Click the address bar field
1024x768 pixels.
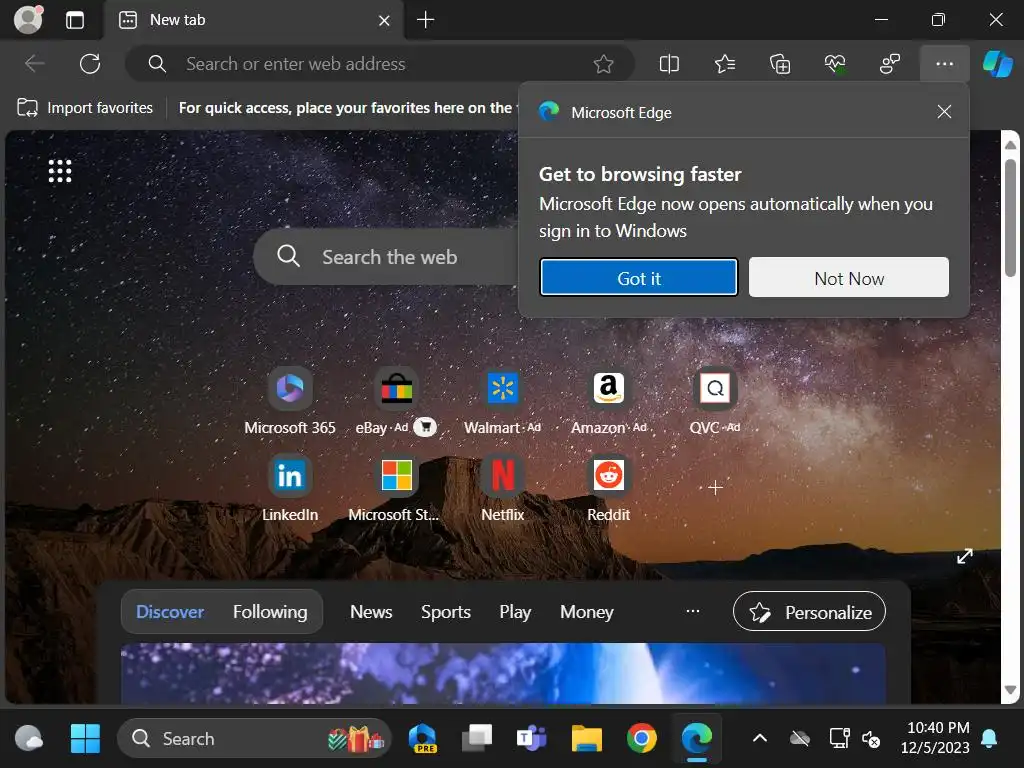click(379, 63)
